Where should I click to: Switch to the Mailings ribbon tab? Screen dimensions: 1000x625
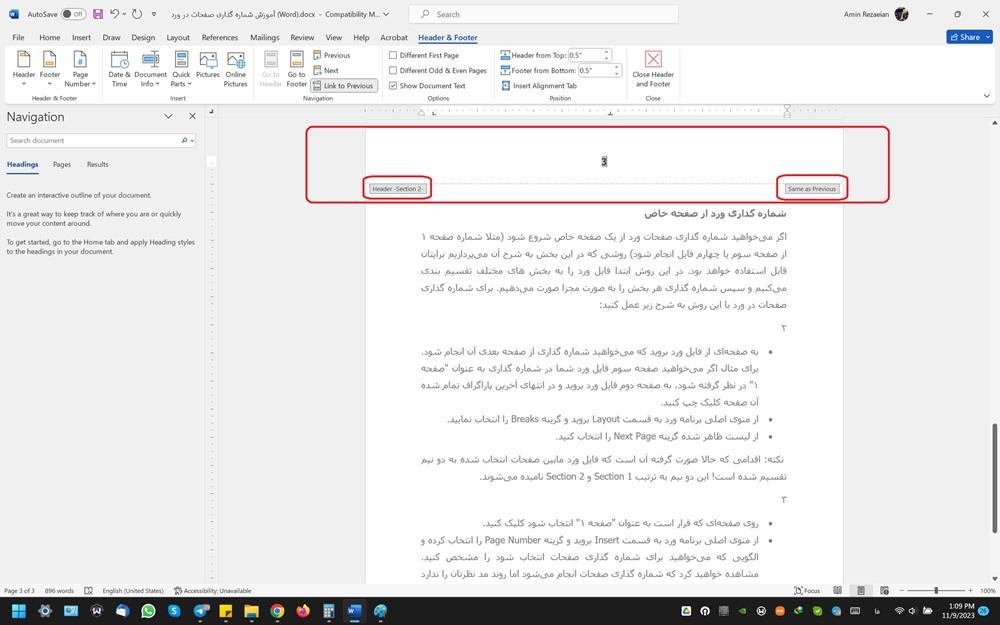click(x=264, y=37)
